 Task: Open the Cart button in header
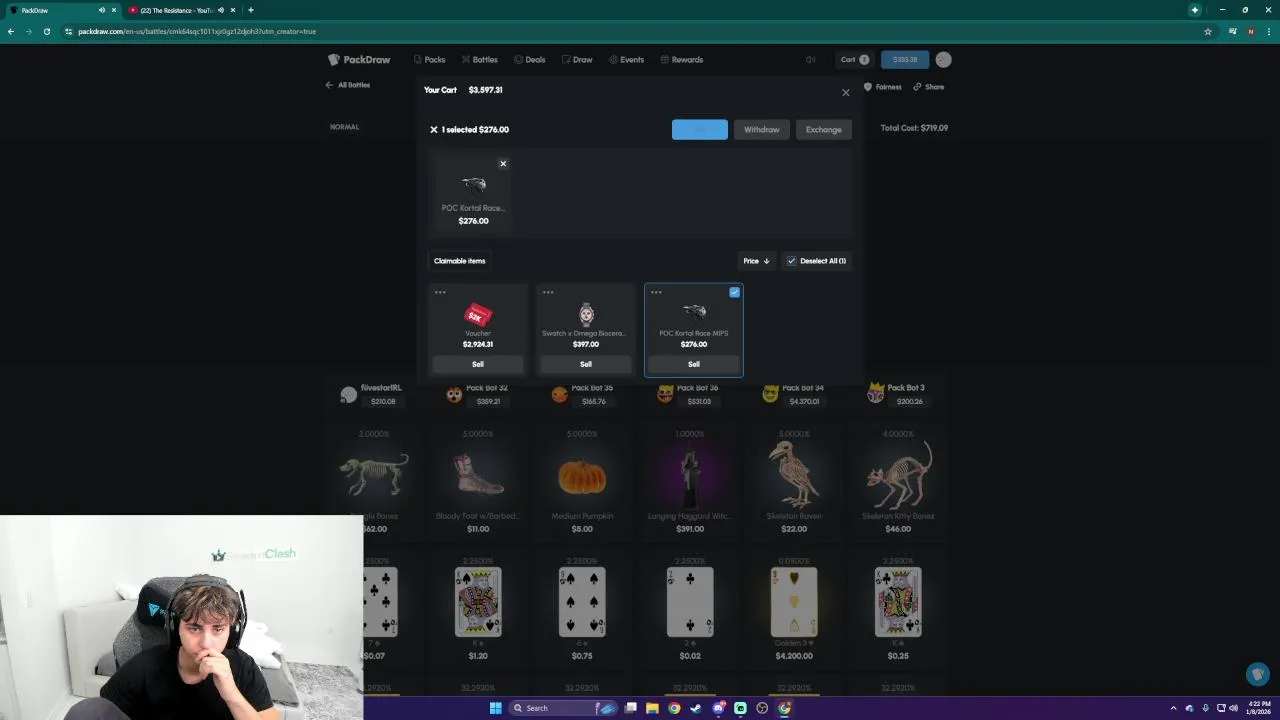click(855, 60)
